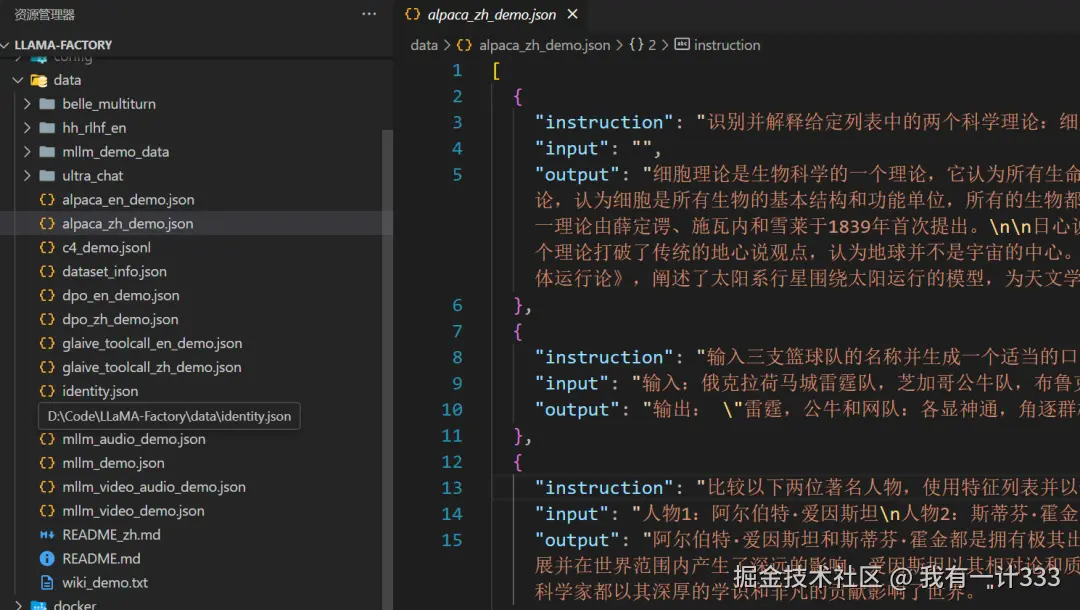The image size is (1080, 610).
Task: Click the mllm_demo_data folder icon
Action: pos(47,151)
